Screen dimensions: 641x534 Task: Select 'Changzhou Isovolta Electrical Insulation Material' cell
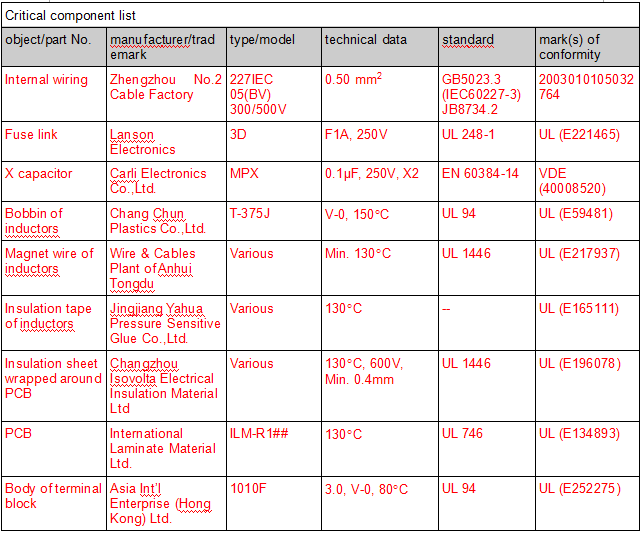(166, 386)
